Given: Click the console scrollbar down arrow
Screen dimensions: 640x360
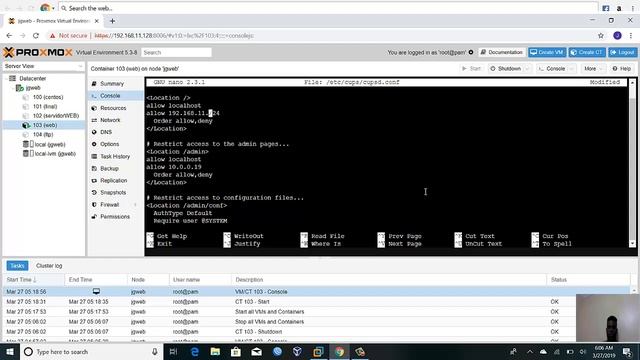Looking at the screenshot, I should coord(632,244).
